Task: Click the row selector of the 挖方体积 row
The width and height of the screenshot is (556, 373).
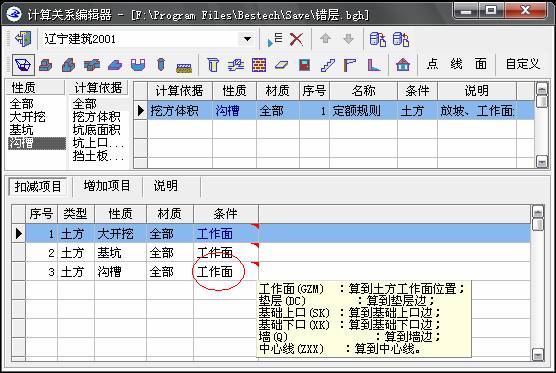Action: click(x=140, y=111)
